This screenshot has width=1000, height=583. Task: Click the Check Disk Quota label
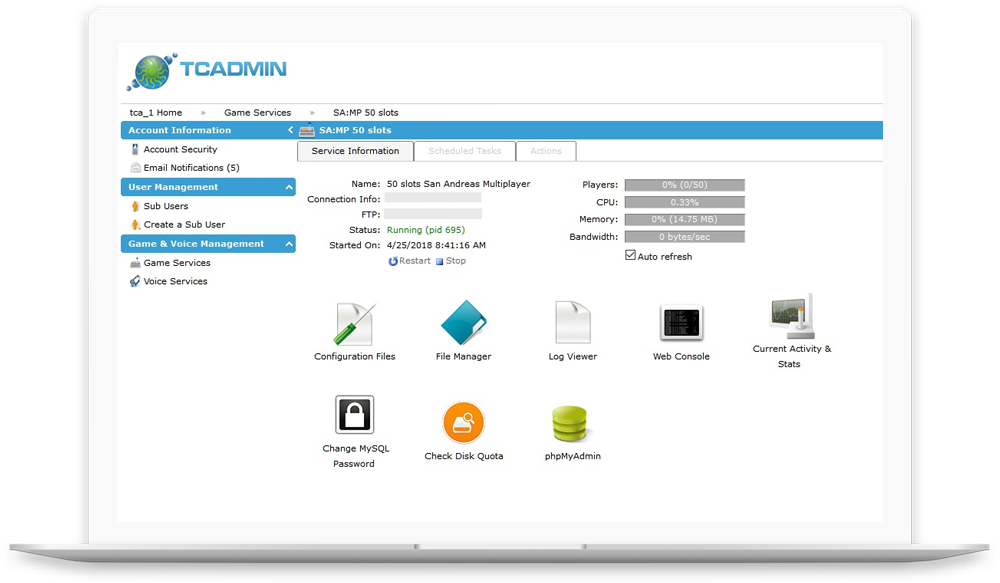click(464, 456)
